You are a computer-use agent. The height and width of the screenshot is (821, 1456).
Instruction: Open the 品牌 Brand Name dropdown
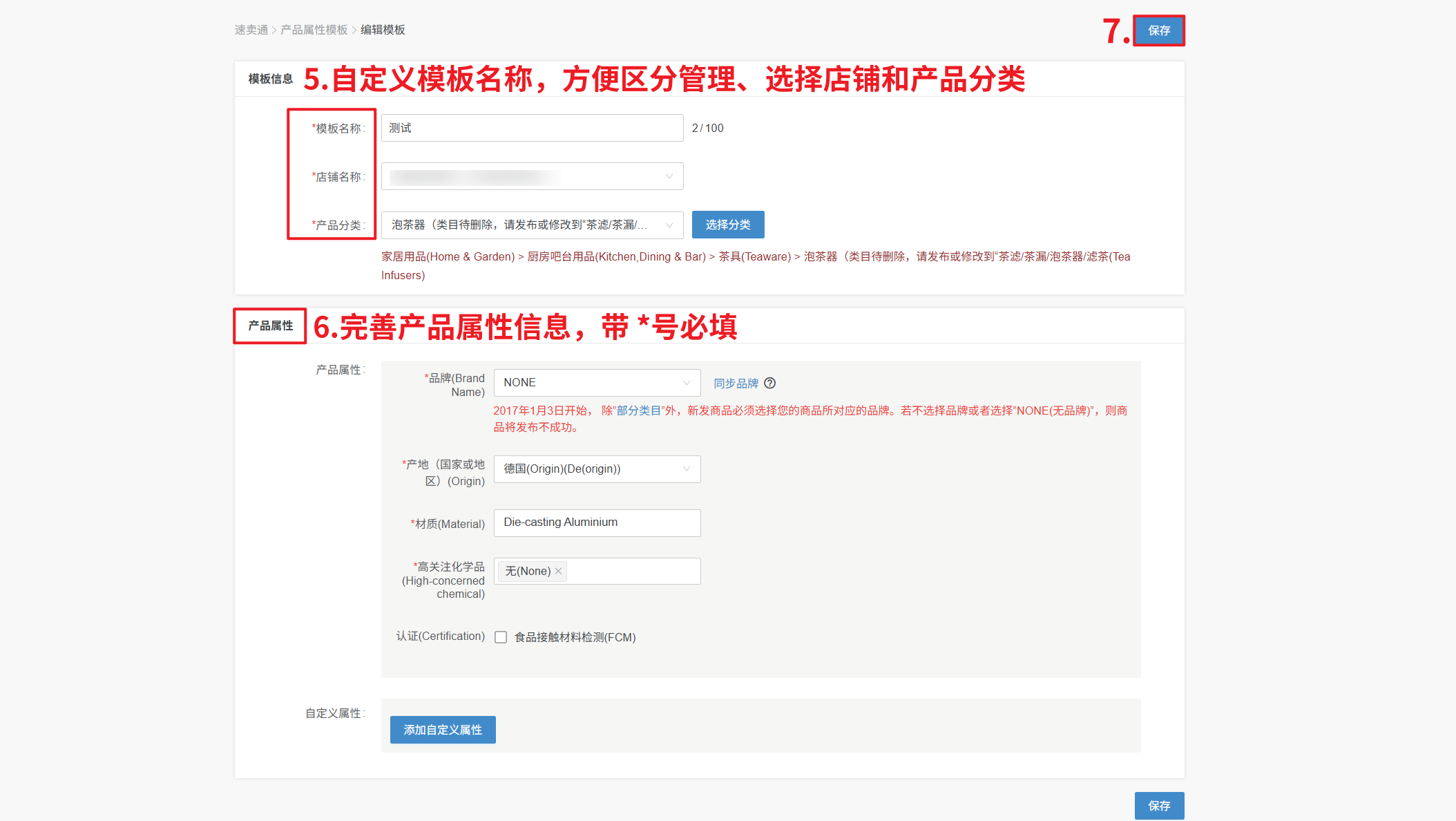pyautogui.click(x=588, y=383)
